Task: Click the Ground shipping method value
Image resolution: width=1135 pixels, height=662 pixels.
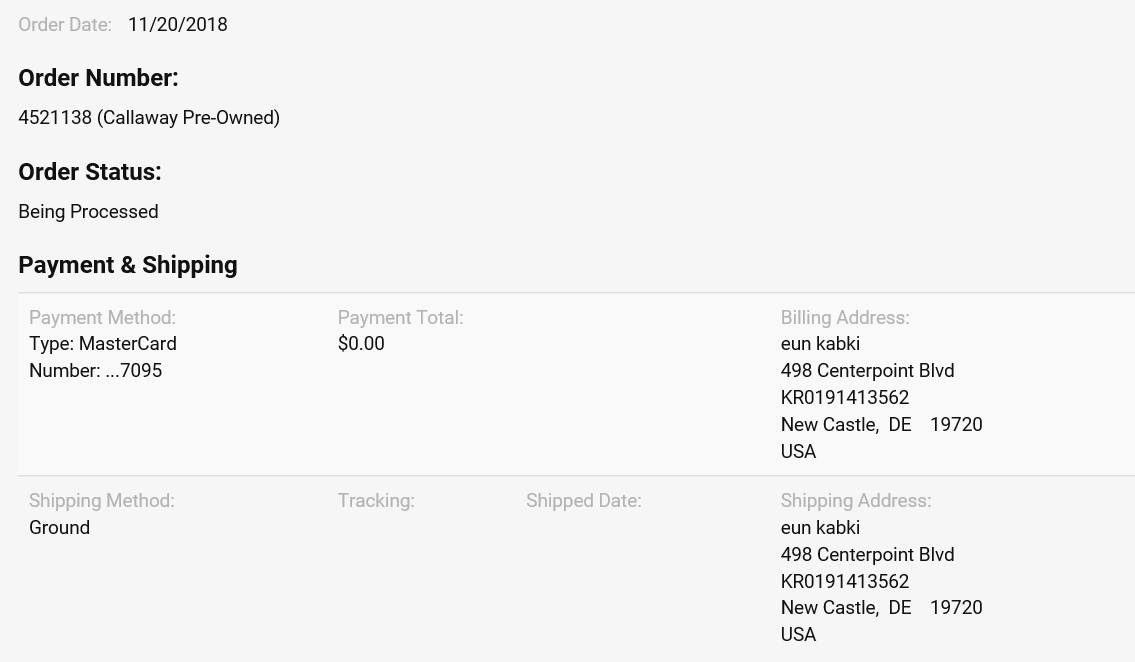Action: tap(59, 528)
